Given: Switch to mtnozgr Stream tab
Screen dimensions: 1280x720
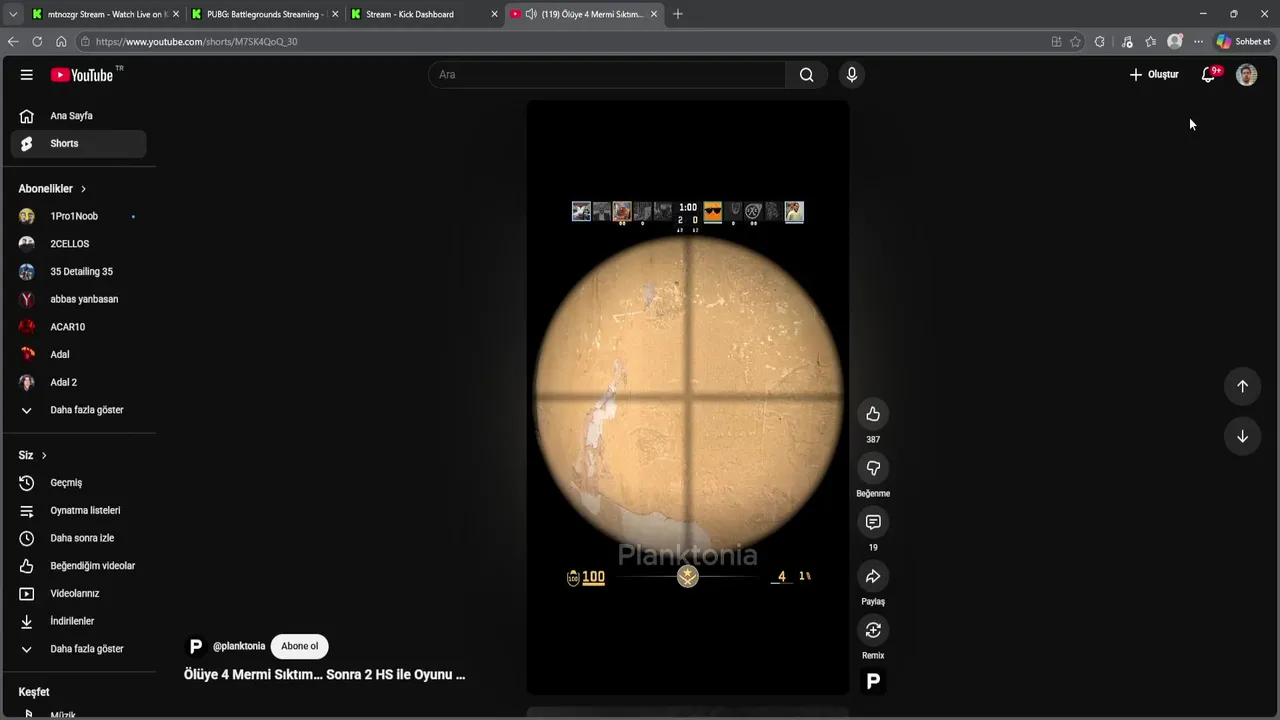Looking at the screenshot, I should (105, 14).
